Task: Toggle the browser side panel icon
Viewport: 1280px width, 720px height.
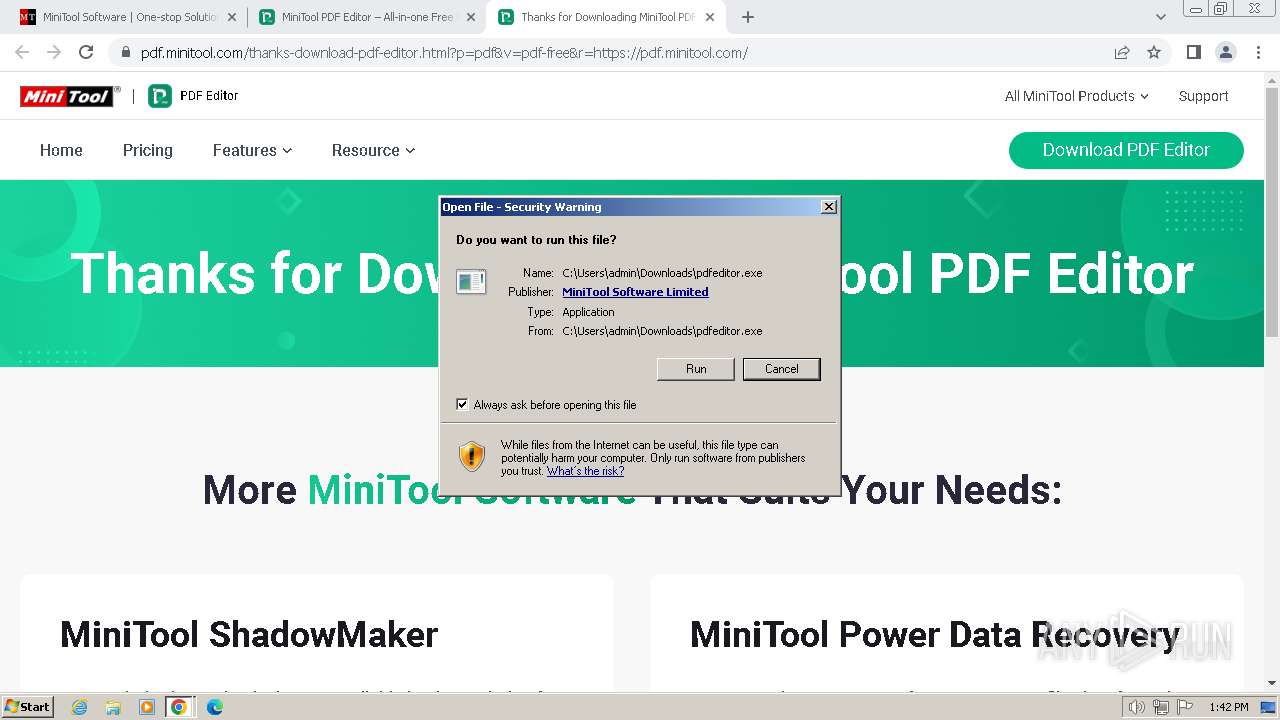Action: pyautogui.click(x=1193, y=52)
